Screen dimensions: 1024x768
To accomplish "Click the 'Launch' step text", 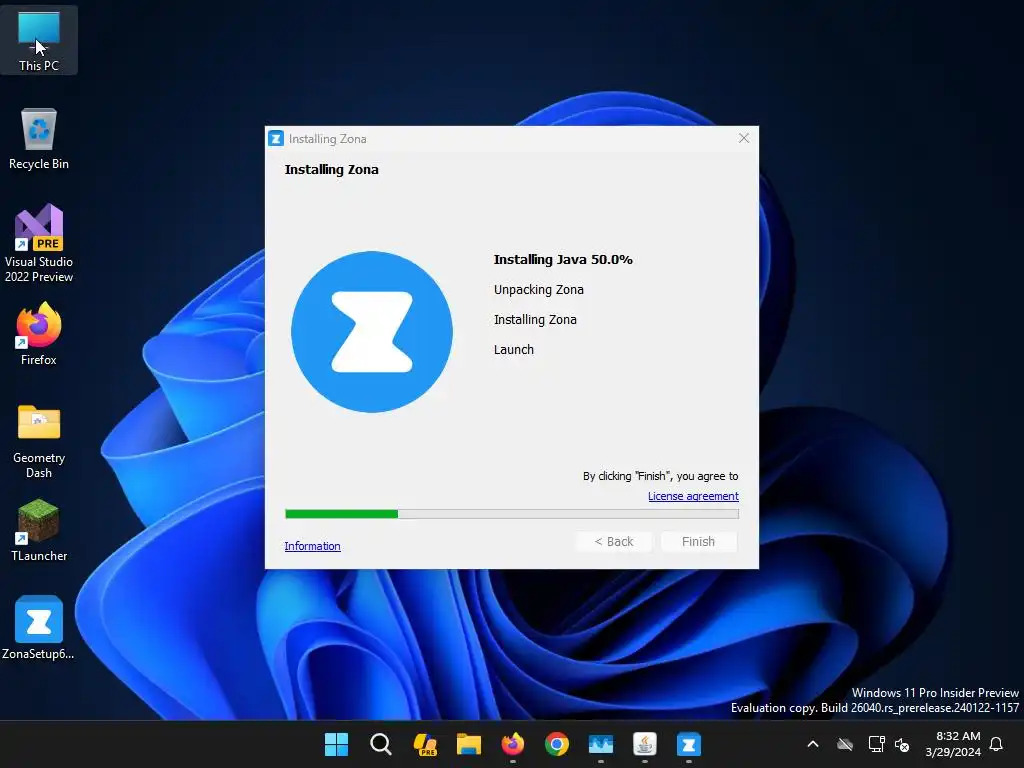I will pos(513,349).
